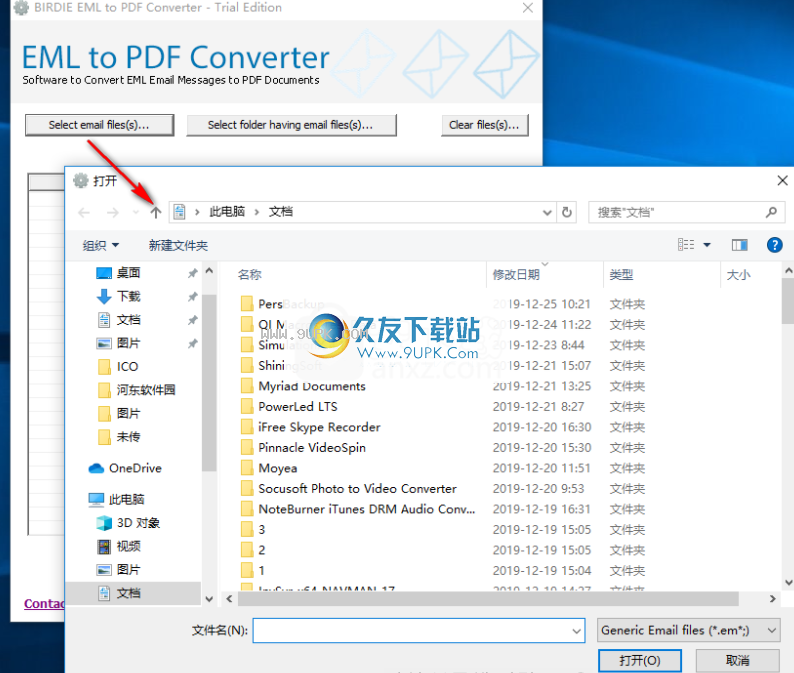Click the view layout icon
Image resolution: width=794 pixels, height=673 pixels.
(x=686, y=245)
